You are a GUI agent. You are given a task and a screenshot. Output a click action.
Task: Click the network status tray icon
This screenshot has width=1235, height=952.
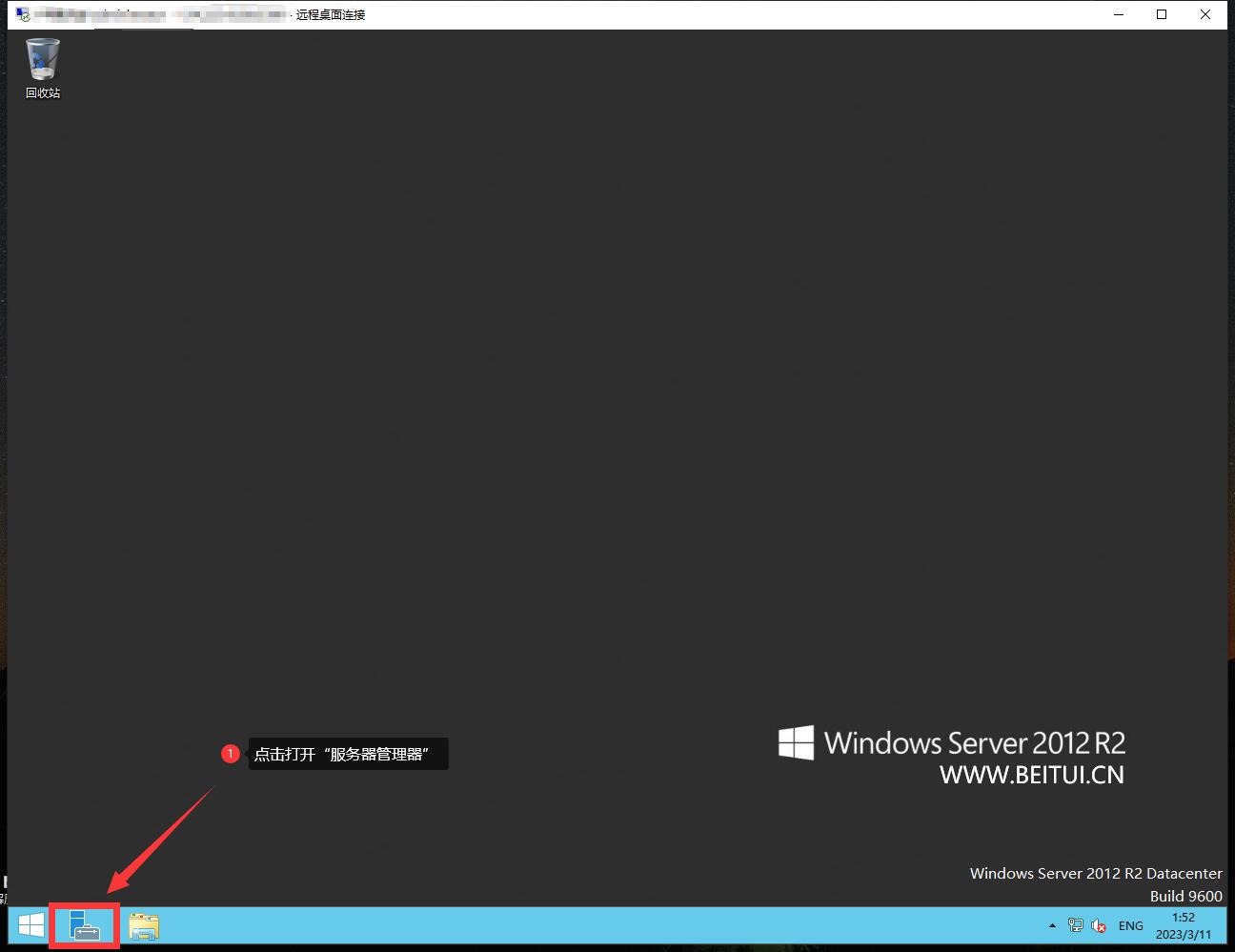pyautogui.click(x=1076, y=925)
